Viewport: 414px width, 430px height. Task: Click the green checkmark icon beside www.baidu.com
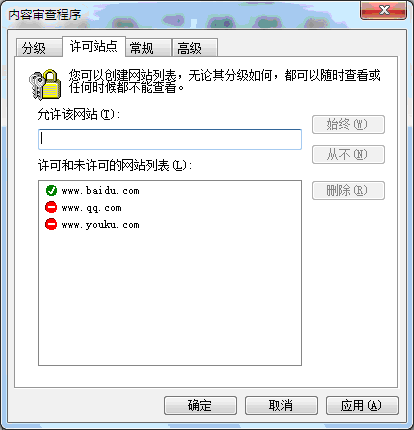(51, 190)
